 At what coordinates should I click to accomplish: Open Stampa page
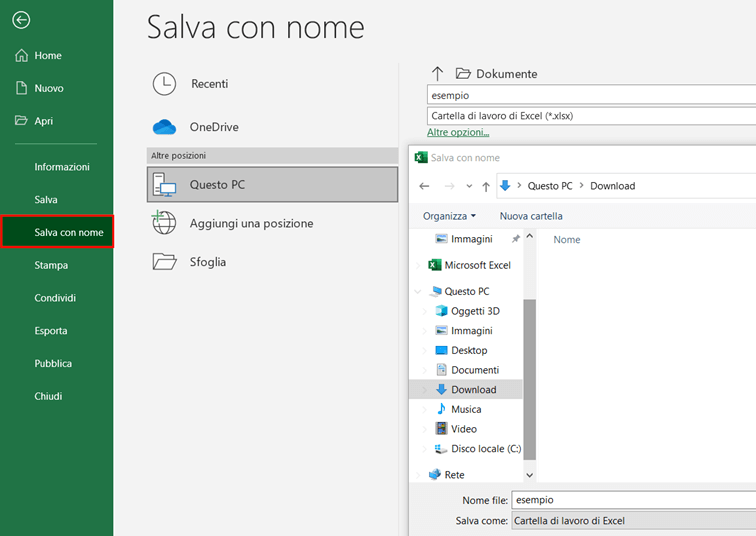(51, 265)
